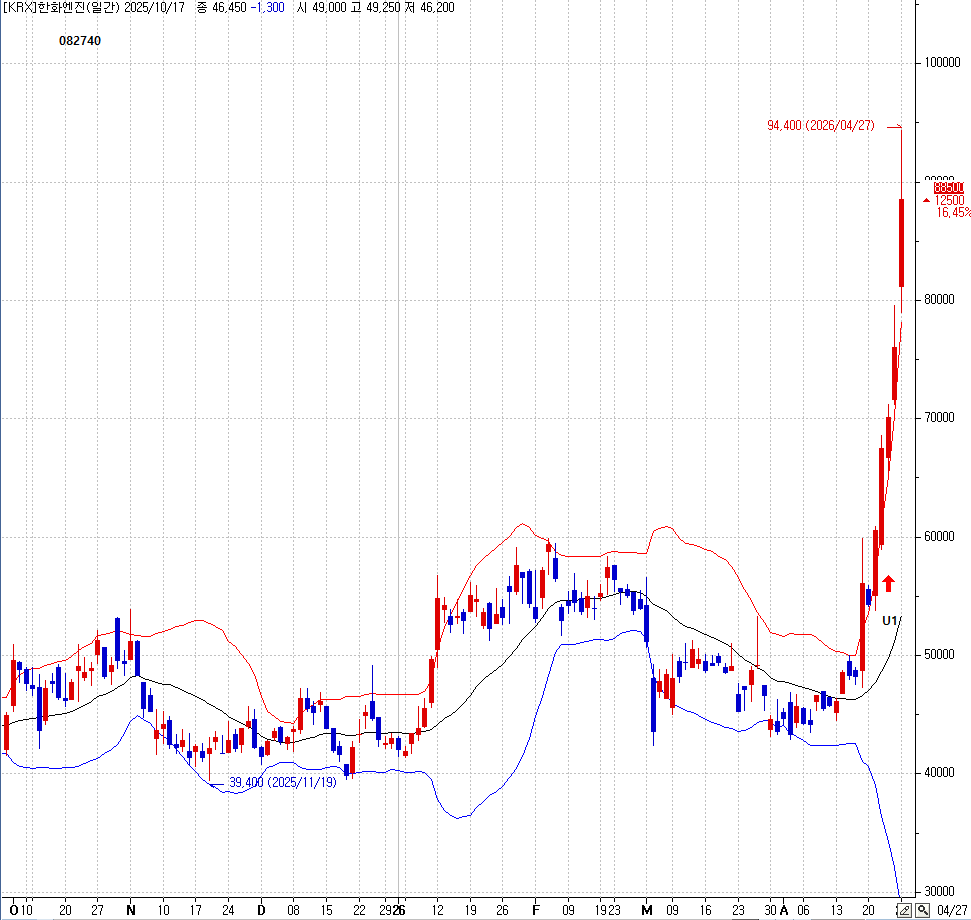Click the 2025/10/17 date in header
Image resolution: width=971 pixels, height=920 pixels.
point(154,7)
